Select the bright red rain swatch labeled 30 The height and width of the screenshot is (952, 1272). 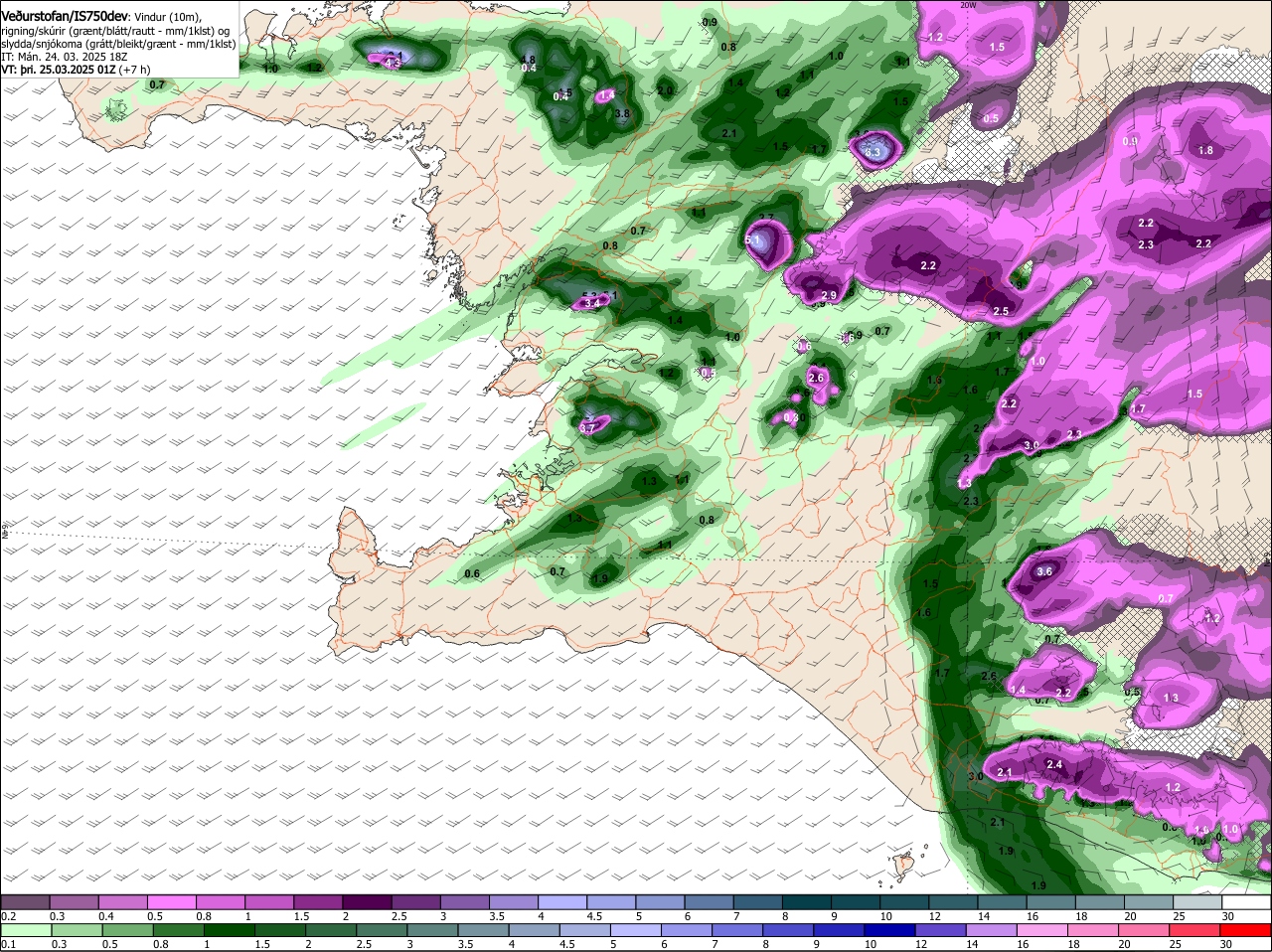point(1245,930)
